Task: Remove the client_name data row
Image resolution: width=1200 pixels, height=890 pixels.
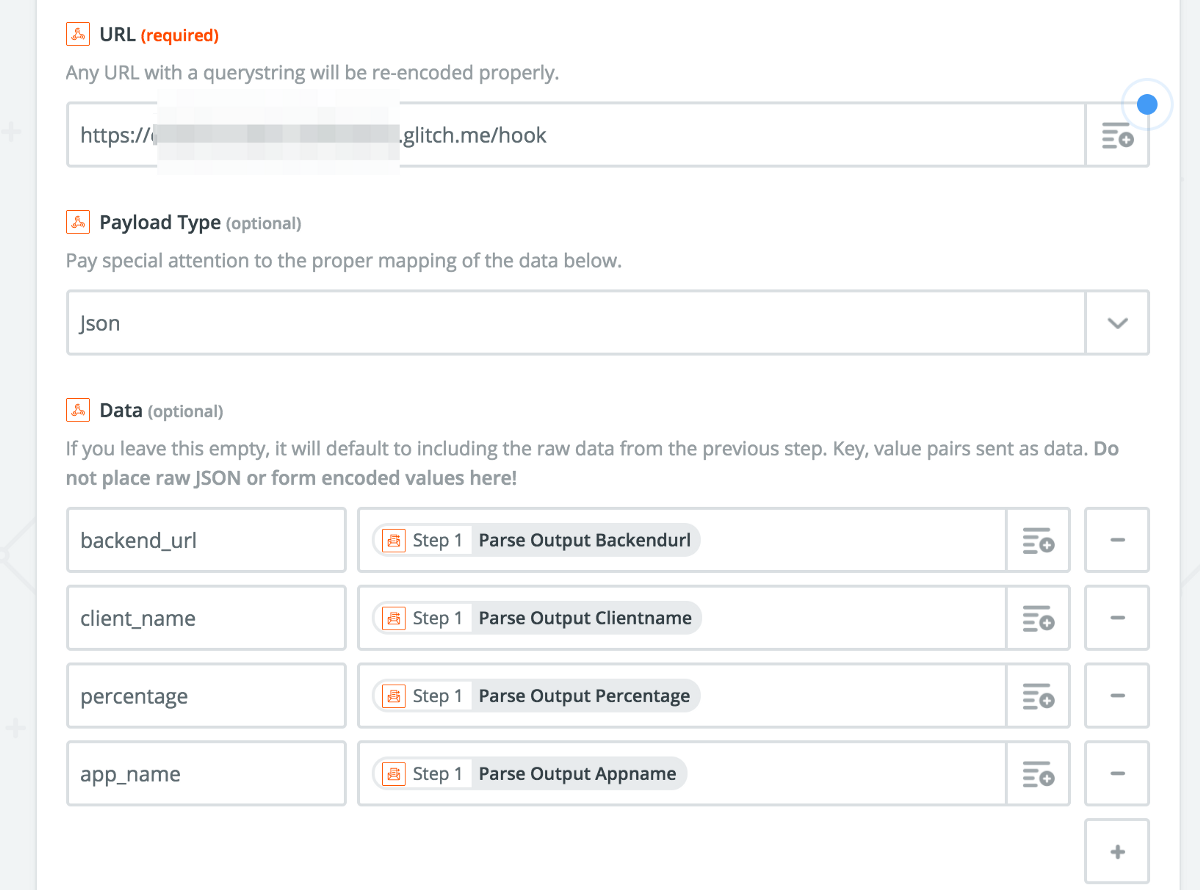Action: point(1117,619)
